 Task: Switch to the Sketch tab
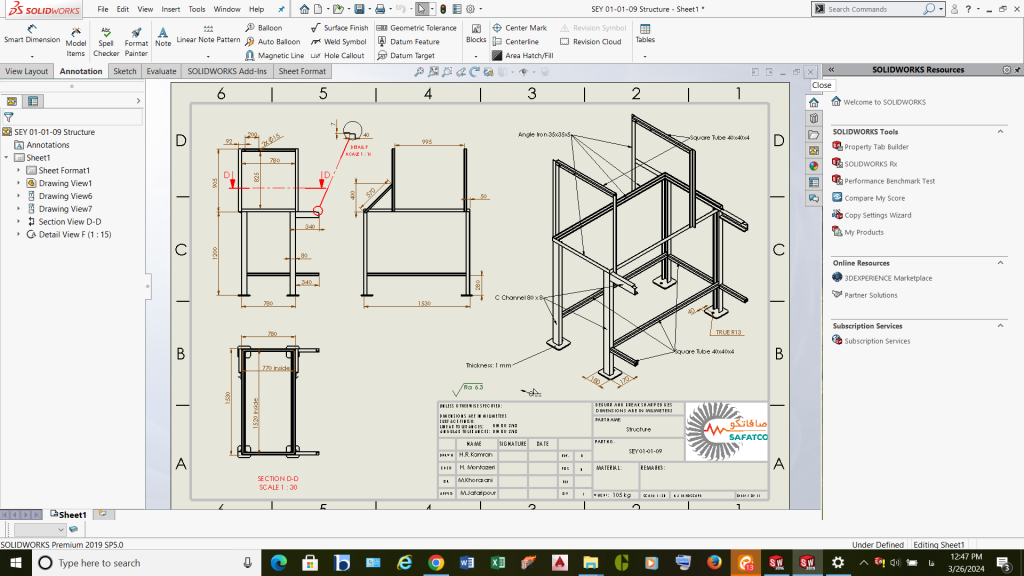[x=125, y=71]
